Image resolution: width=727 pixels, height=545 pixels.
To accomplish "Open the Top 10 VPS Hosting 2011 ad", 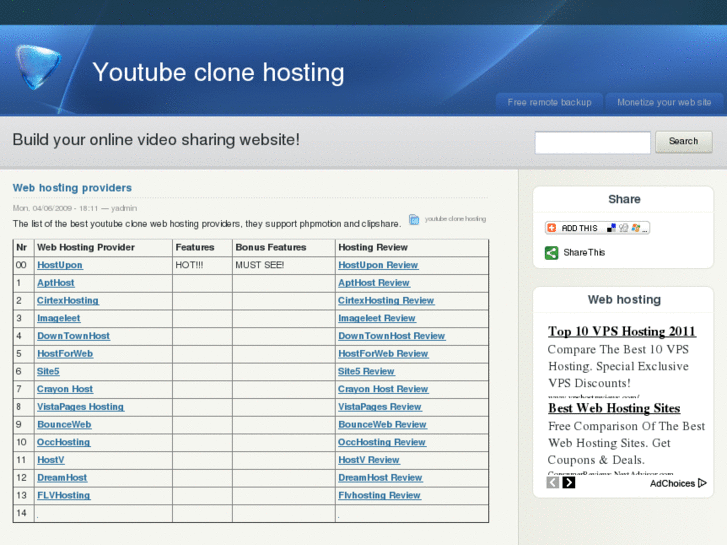I will pyautogui.click(x=622, y=331).
